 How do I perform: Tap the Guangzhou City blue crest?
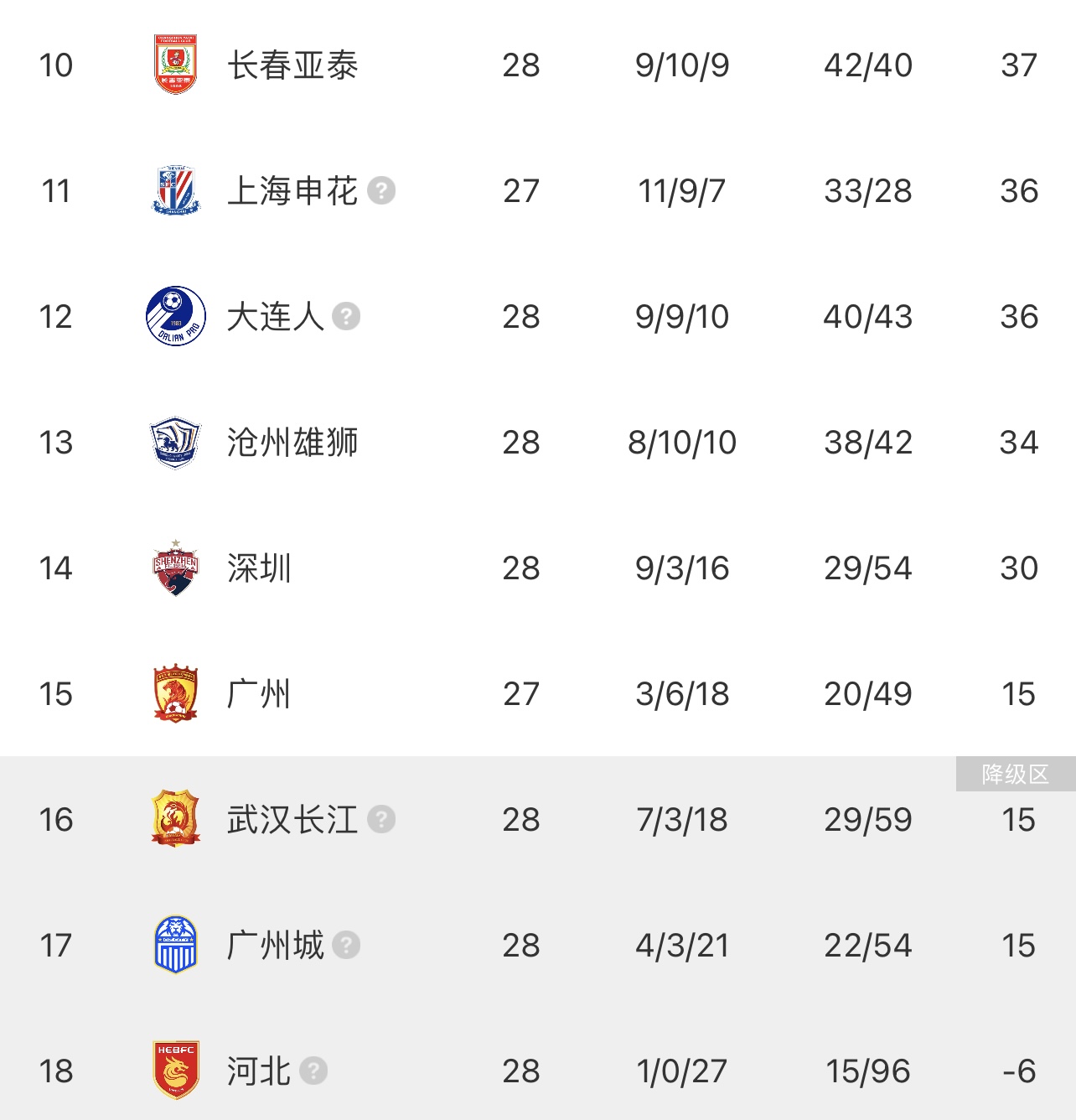175,945
